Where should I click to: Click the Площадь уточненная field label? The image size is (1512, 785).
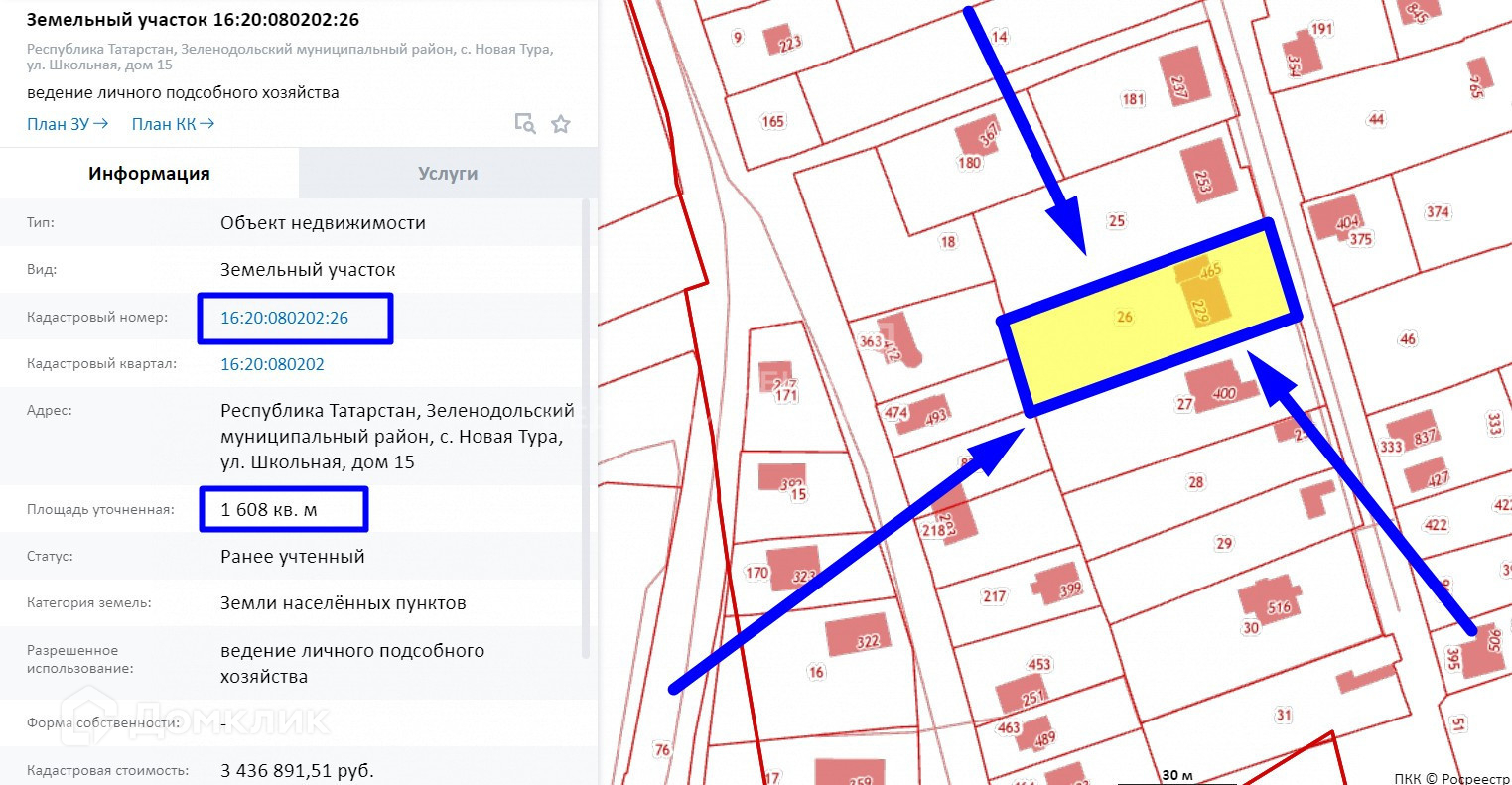(100, 510)
